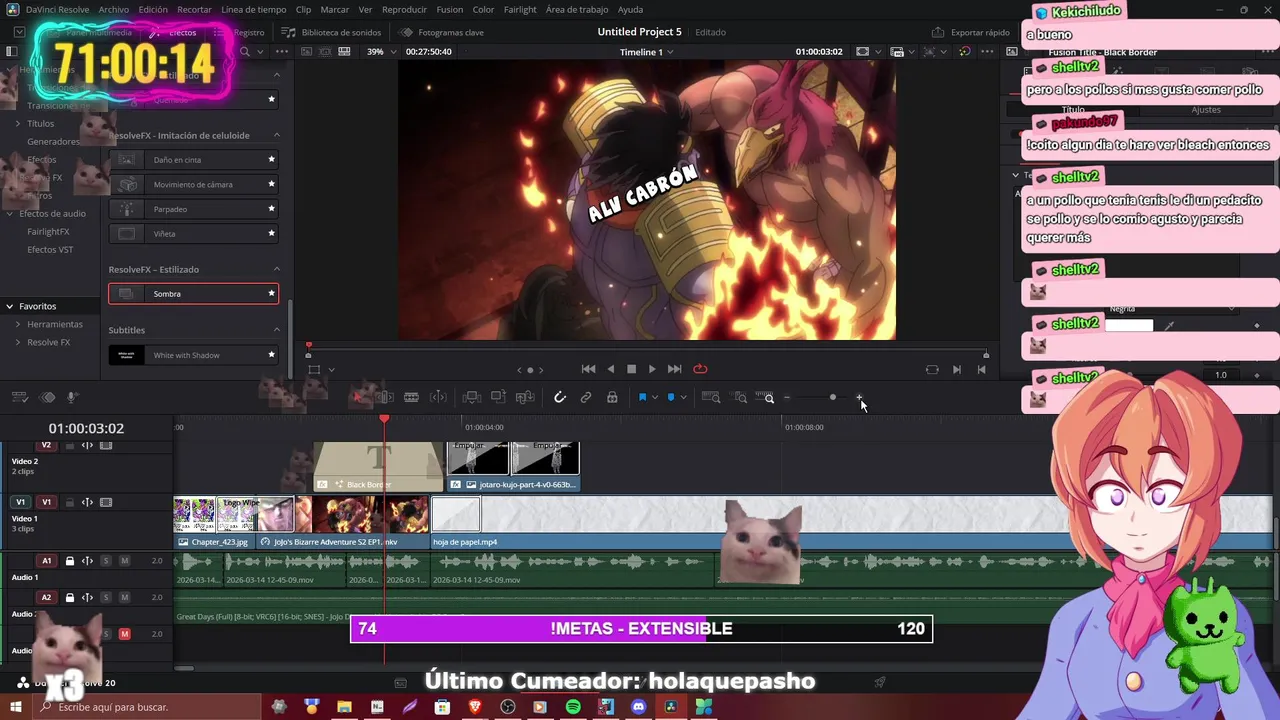The width and height of the screenshot is (1280, 720).
Task: Toggle A2 track lock padlock
Action: 69,597
